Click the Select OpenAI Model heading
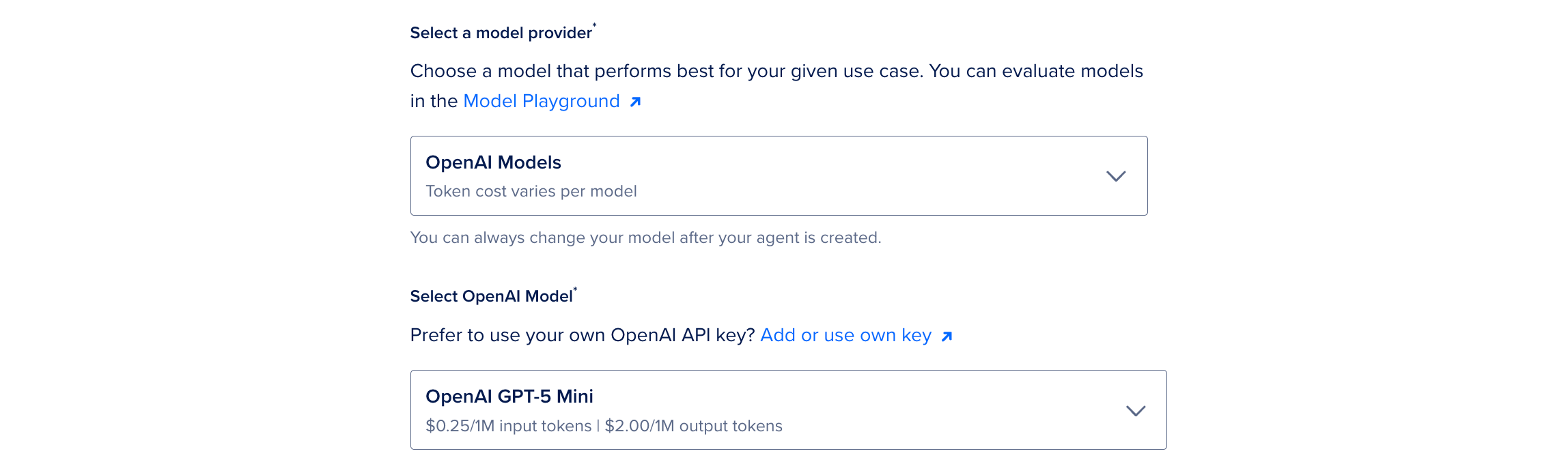Viewport: 1568px width, 462px height. (490, 296)
